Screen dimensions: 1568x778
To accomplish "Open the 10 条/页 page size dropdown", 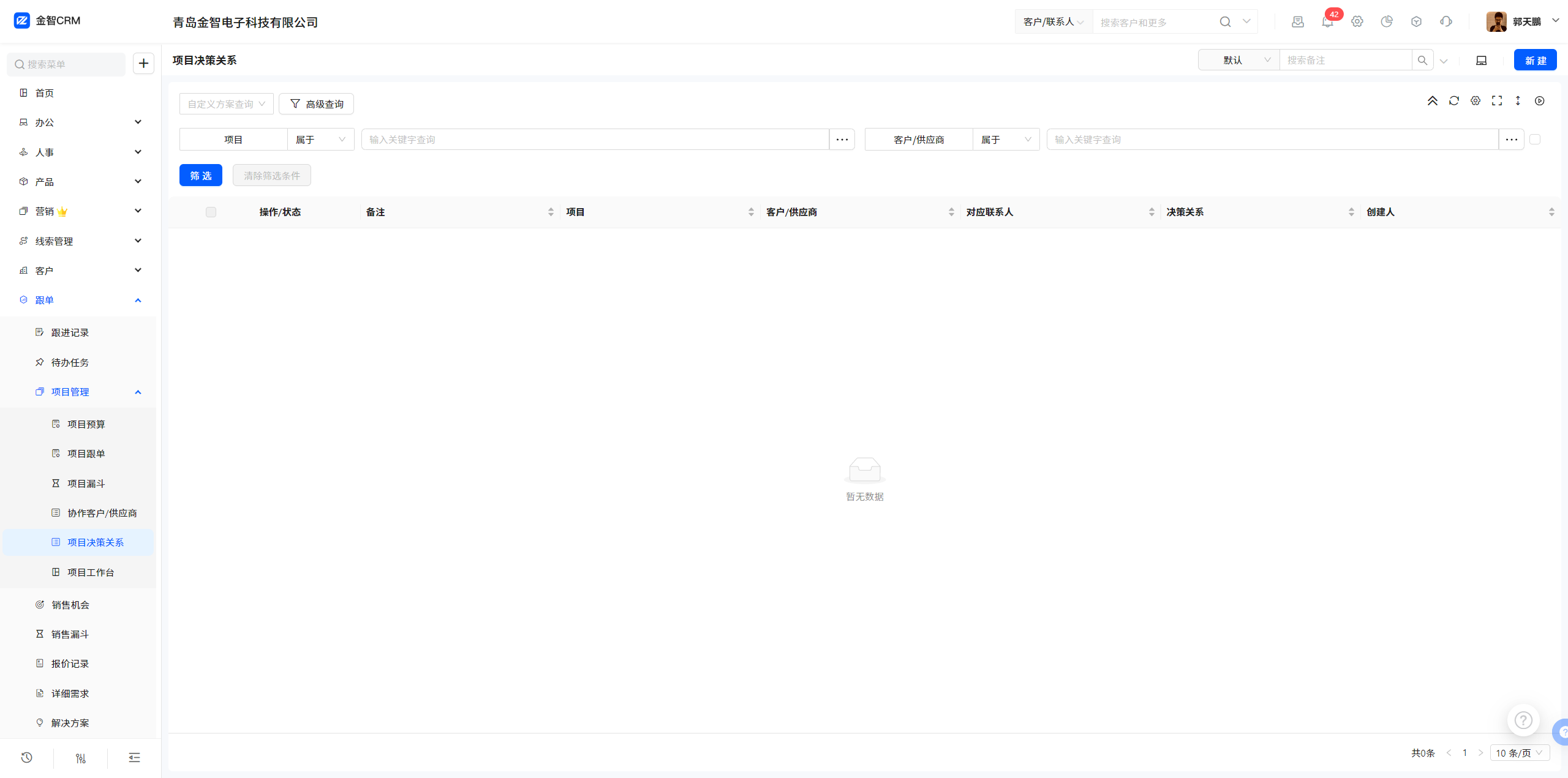I will click(1519, 753).
